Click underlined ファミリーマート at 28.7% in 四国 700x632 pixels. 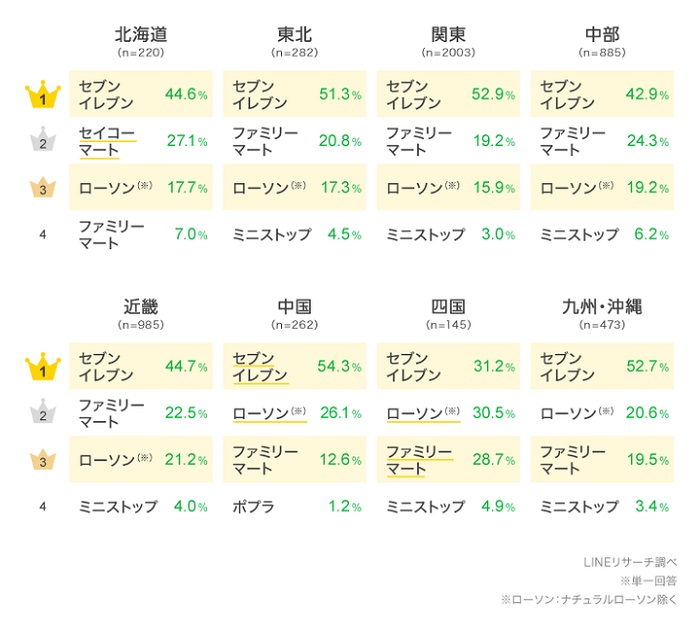pos(419,460)
